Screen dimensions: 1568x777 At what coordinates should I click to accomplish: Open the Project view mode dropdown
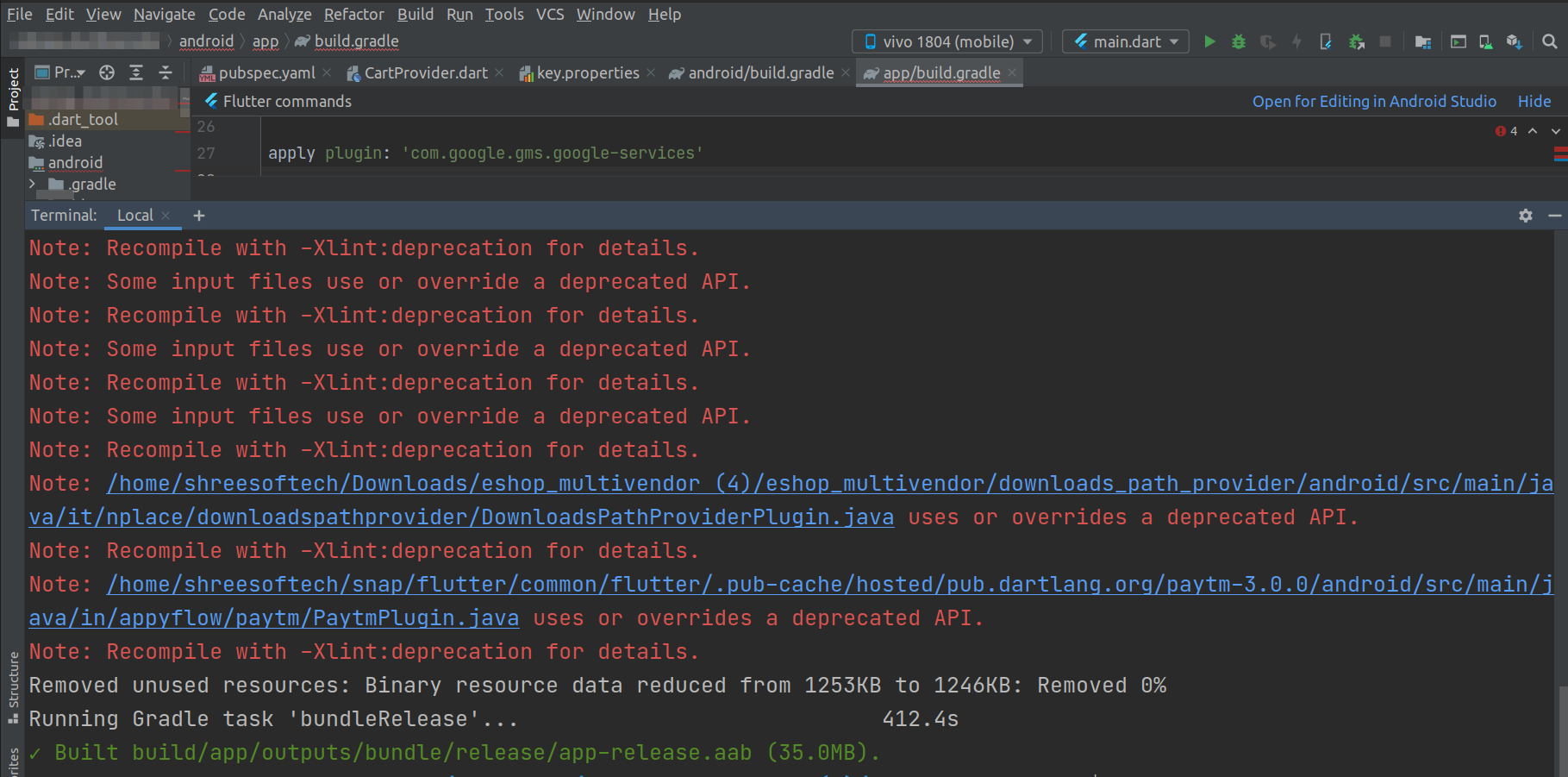click(x=60, y=72)
